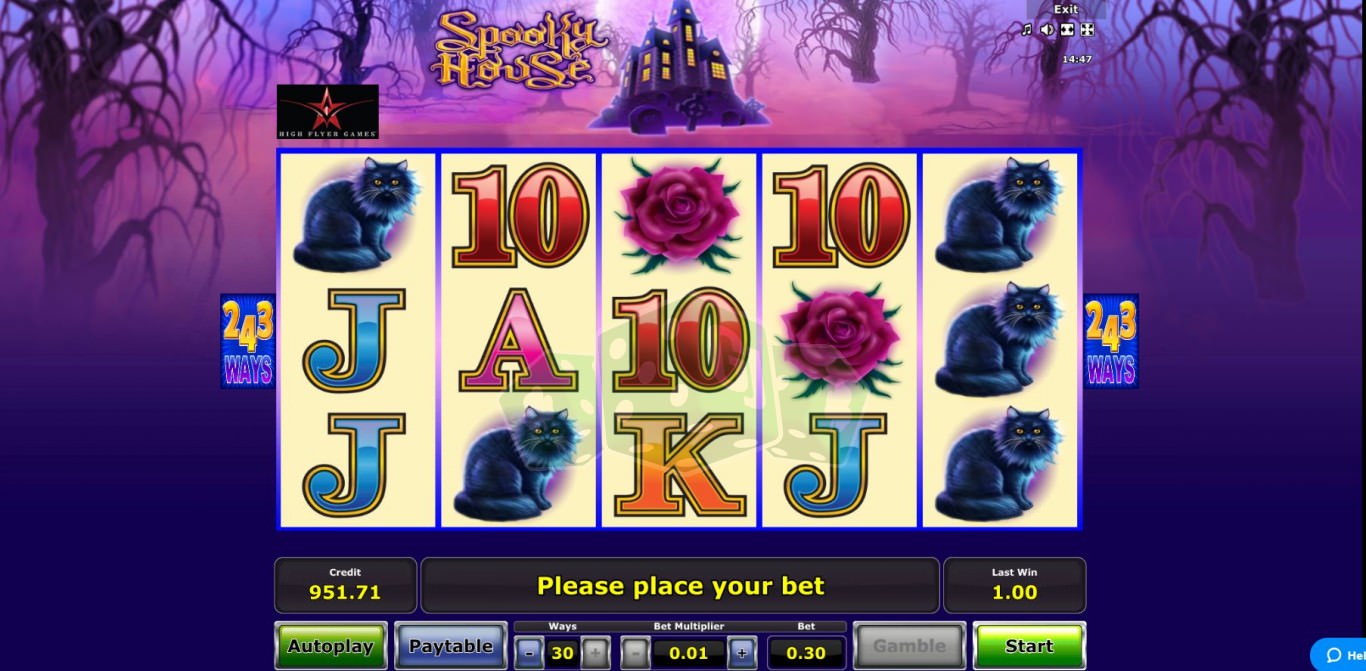The image size is (1366, 671).
Task: Start the spin with the Start button
Action: [1029, 646]
